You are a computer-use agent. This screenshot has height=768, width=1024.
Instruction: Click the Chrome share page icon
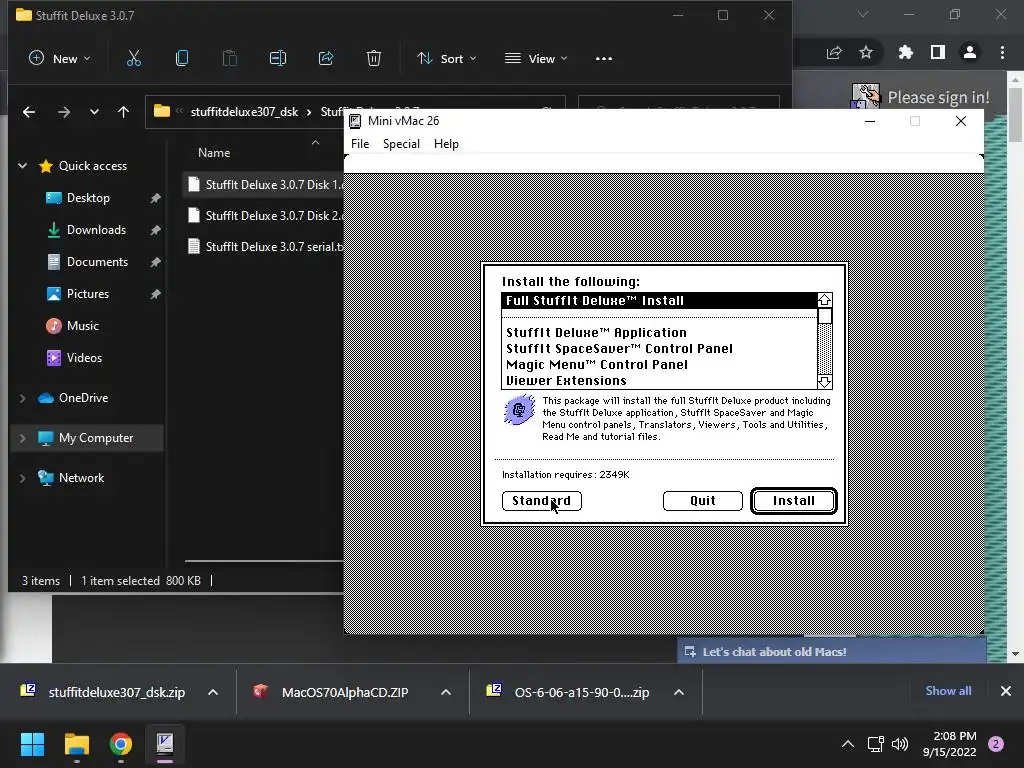pos(834,52)
